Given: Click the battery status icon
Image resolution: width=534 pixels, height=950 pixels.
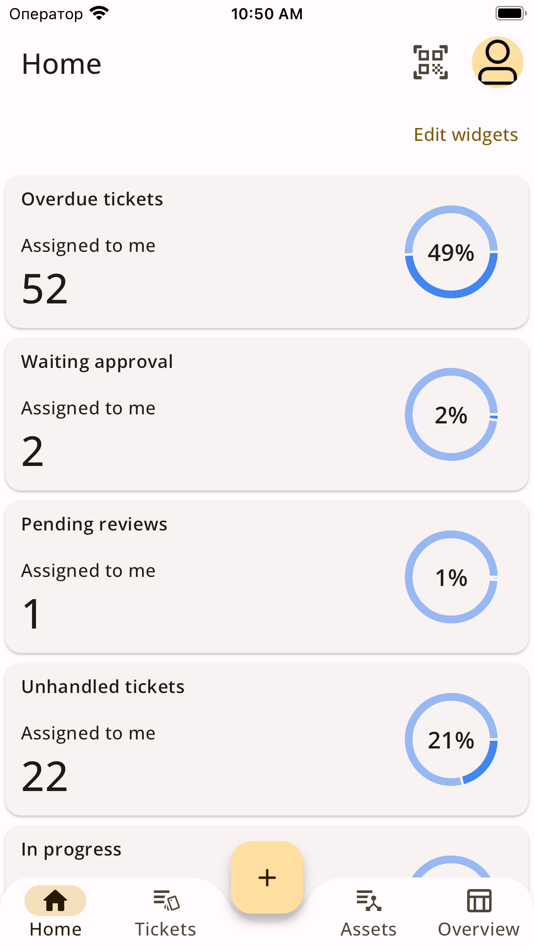Looking at the screenshot, I should point(510,13).
